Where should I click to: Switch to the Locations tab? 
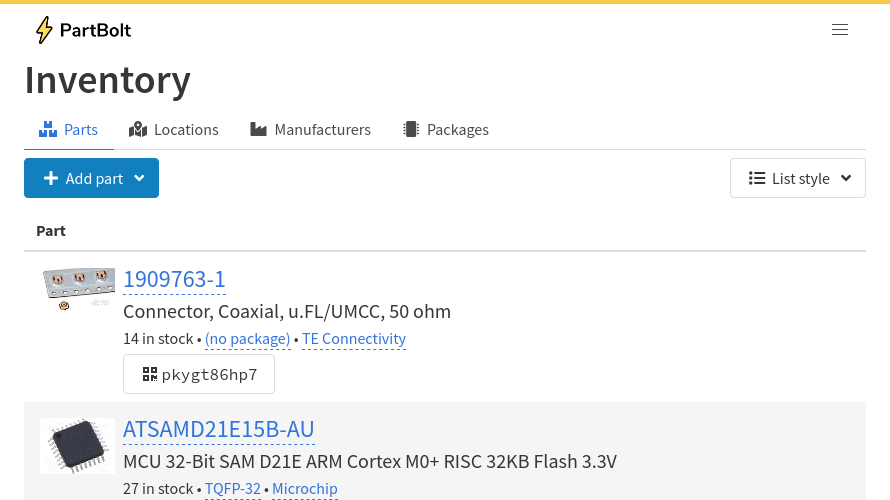click(174, 129)
